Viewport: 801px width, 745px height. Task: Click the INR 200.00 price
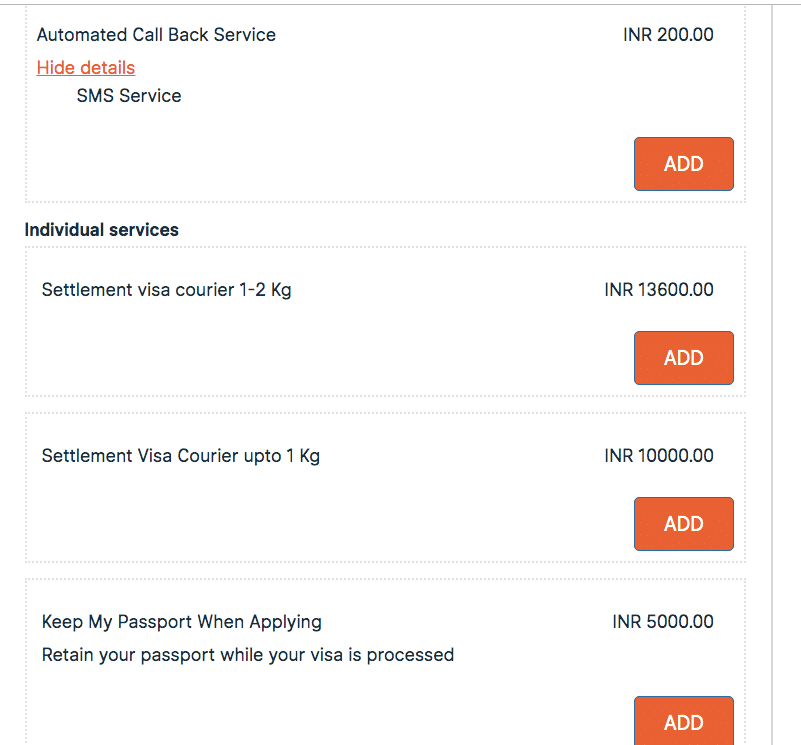click(668, 35)
